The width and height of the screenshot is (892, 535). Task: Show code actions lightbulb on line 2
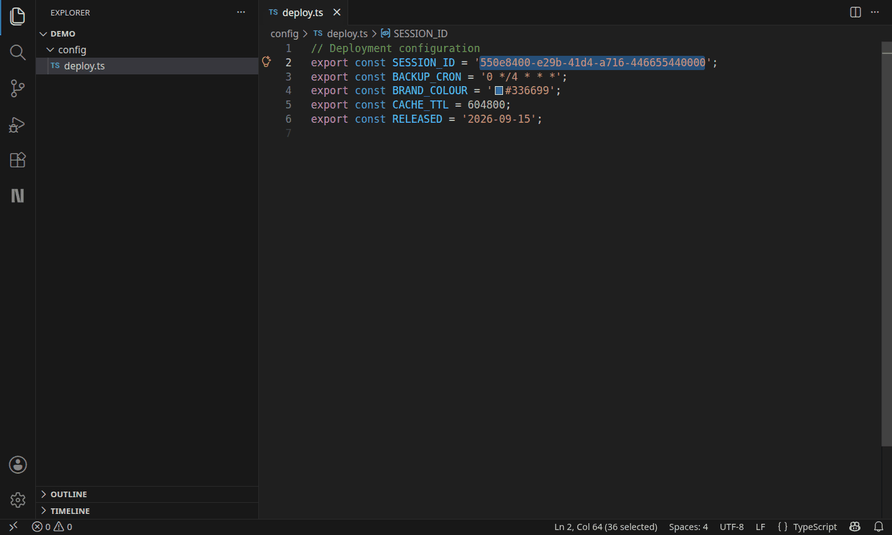coord(266,61)
